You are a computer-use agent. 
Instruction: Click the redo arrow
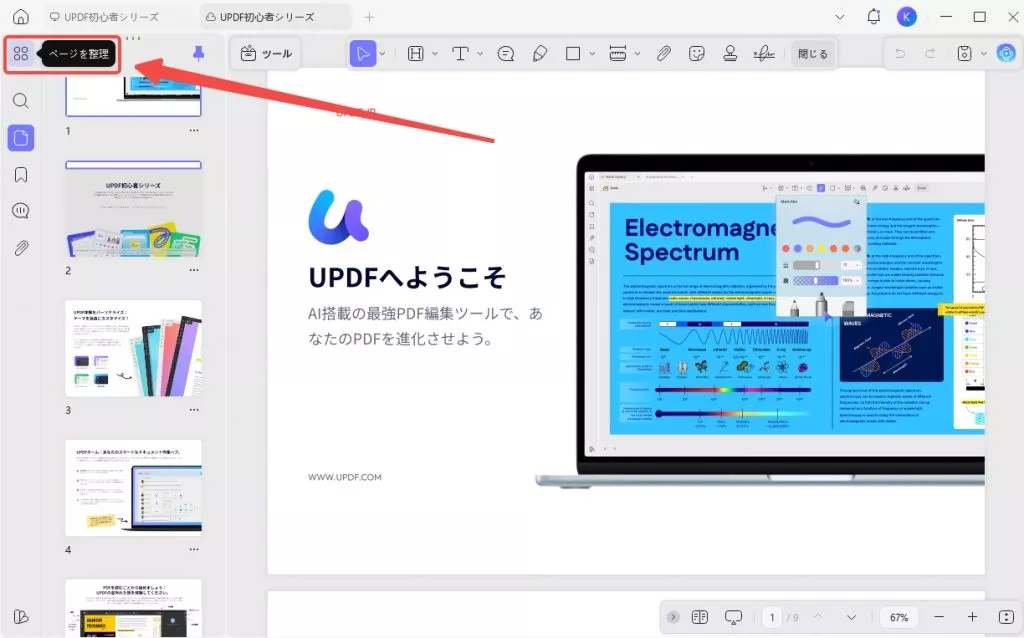pos(930,54)
